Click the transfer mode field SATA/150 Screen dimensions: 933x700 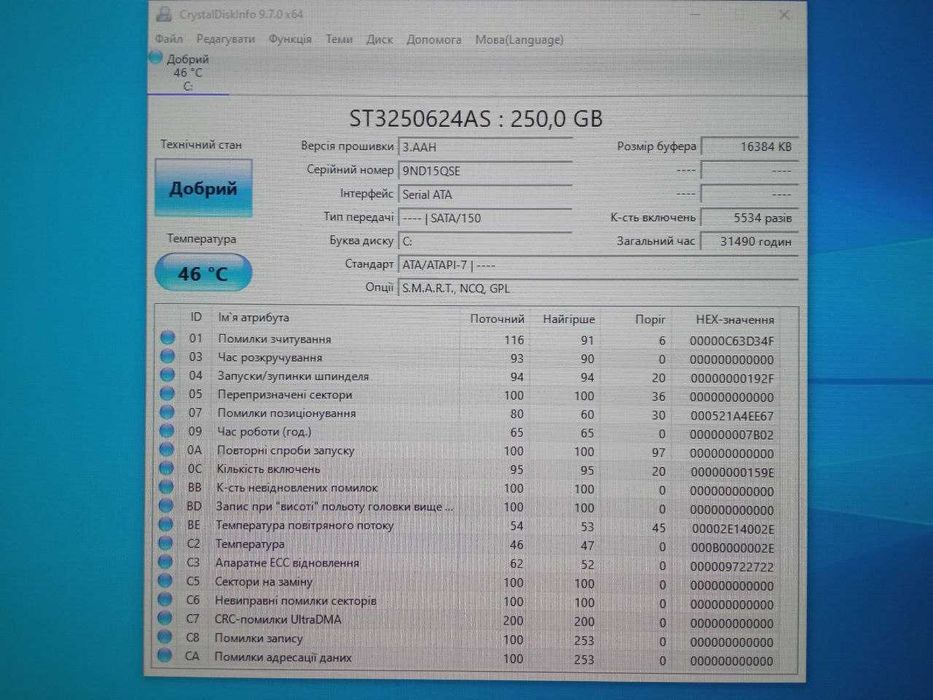click(485, 218)
